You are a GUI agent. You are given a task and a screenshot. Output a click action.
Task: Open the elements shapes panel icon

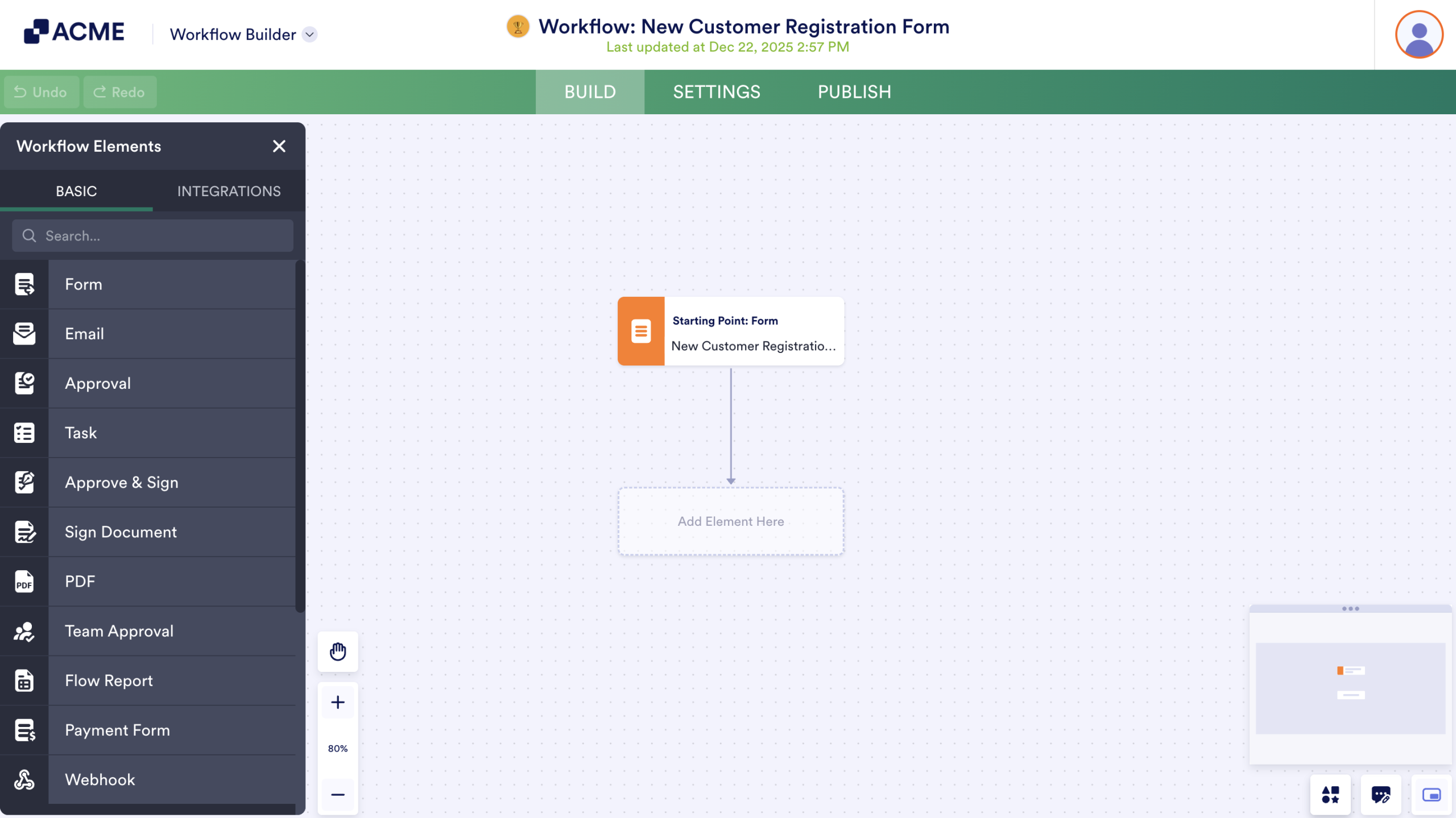pos(1331,795)
